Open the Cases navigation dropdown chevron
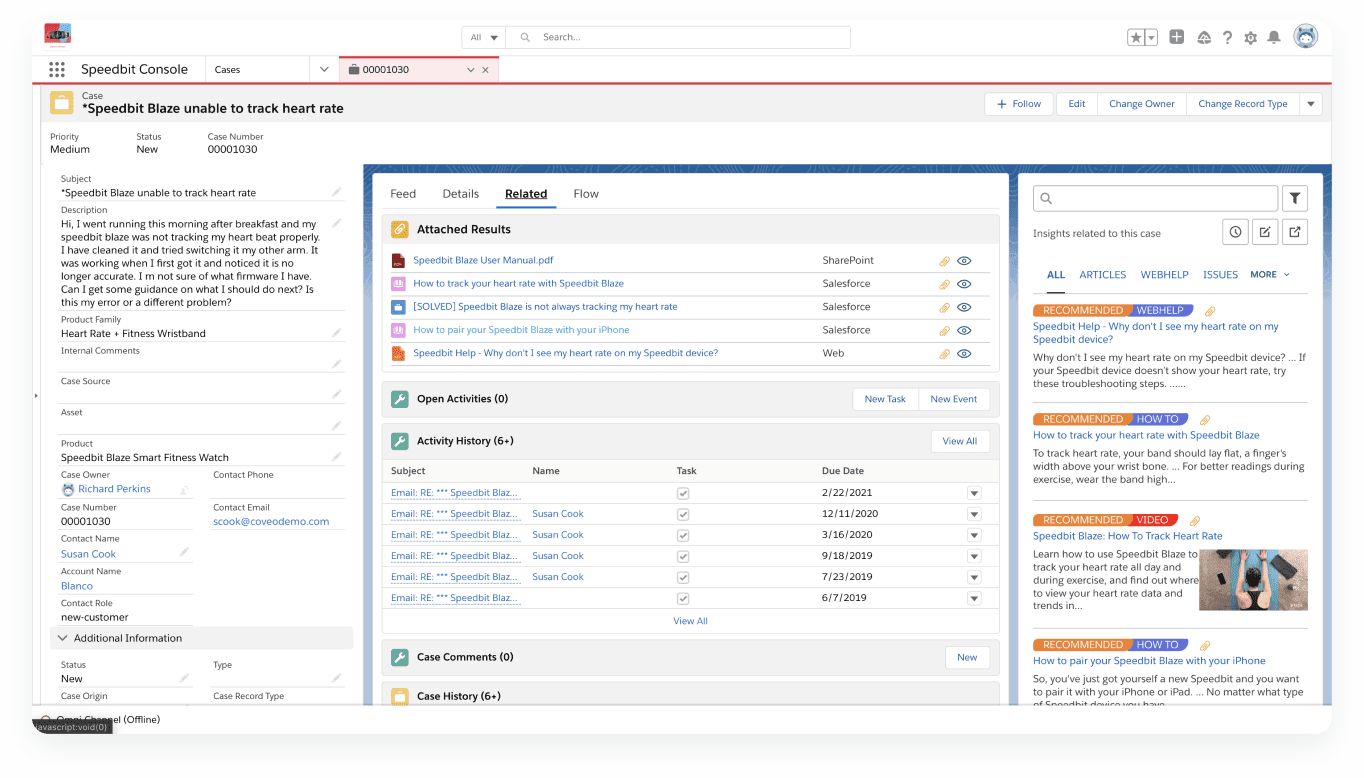This screenshot has height=778, width=1364. [x=323, y=70]
